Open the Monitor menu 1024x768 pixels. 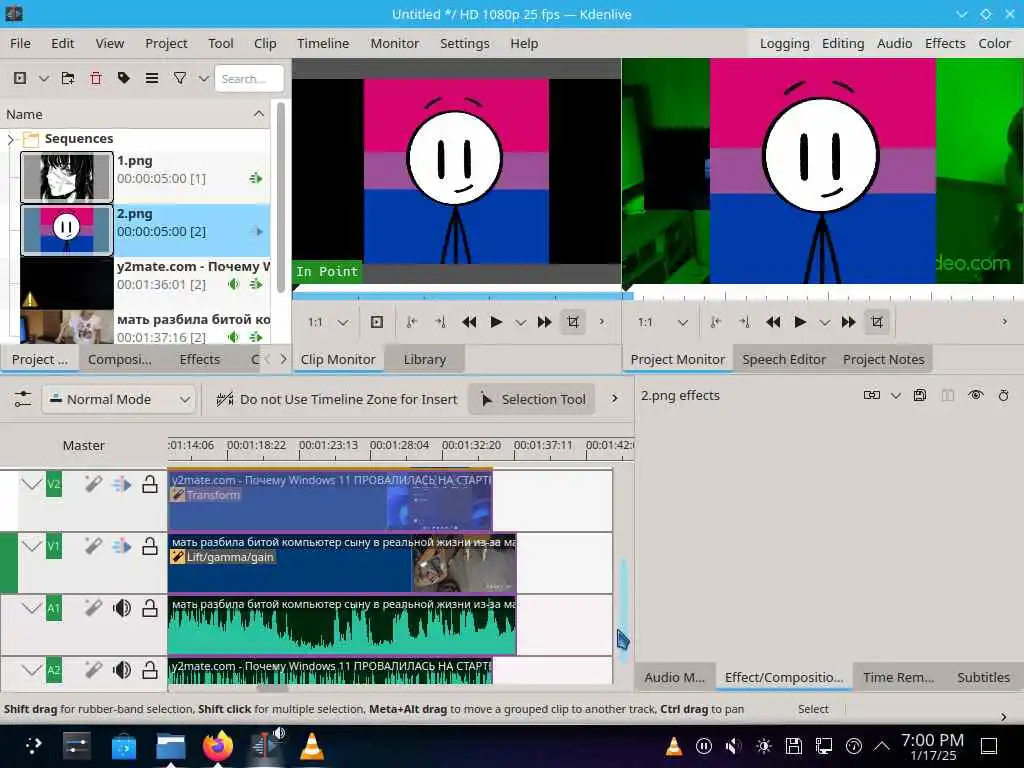point(394,43)
